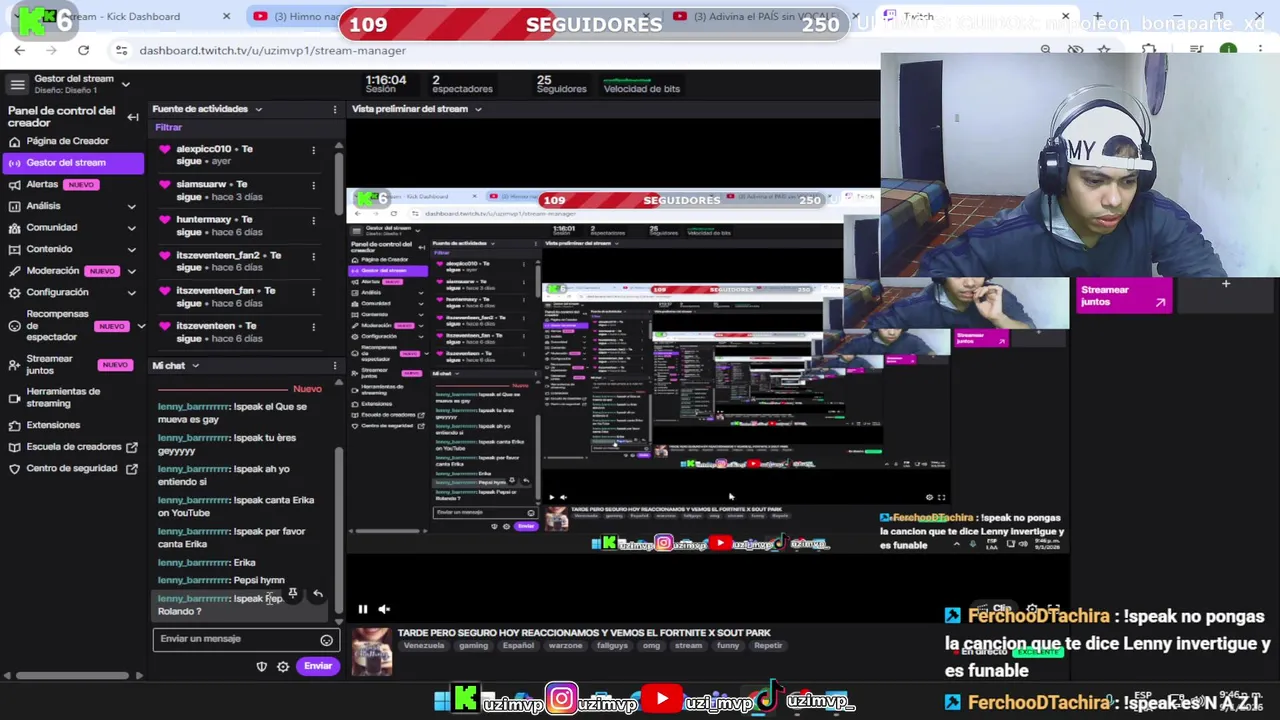Click the stream category thumbnail
Screen dimensions: 1280x720
tap(371, 651)
